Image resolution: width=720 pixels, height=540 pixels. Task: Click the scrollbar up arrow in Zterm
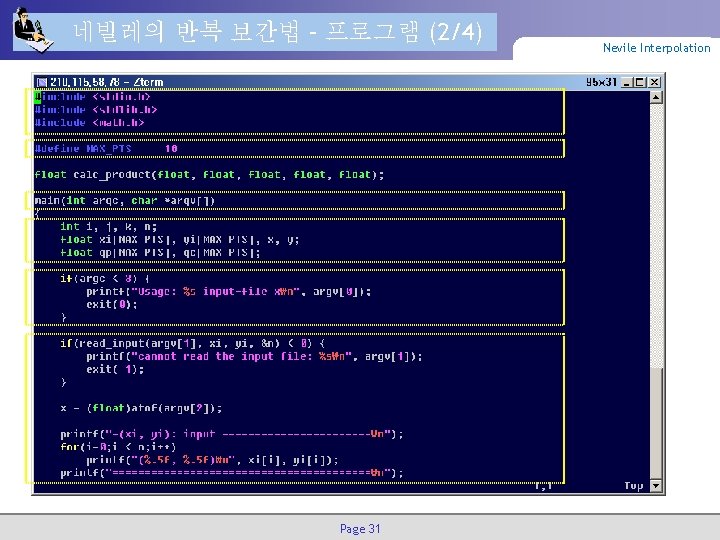(x=656, y=97)
